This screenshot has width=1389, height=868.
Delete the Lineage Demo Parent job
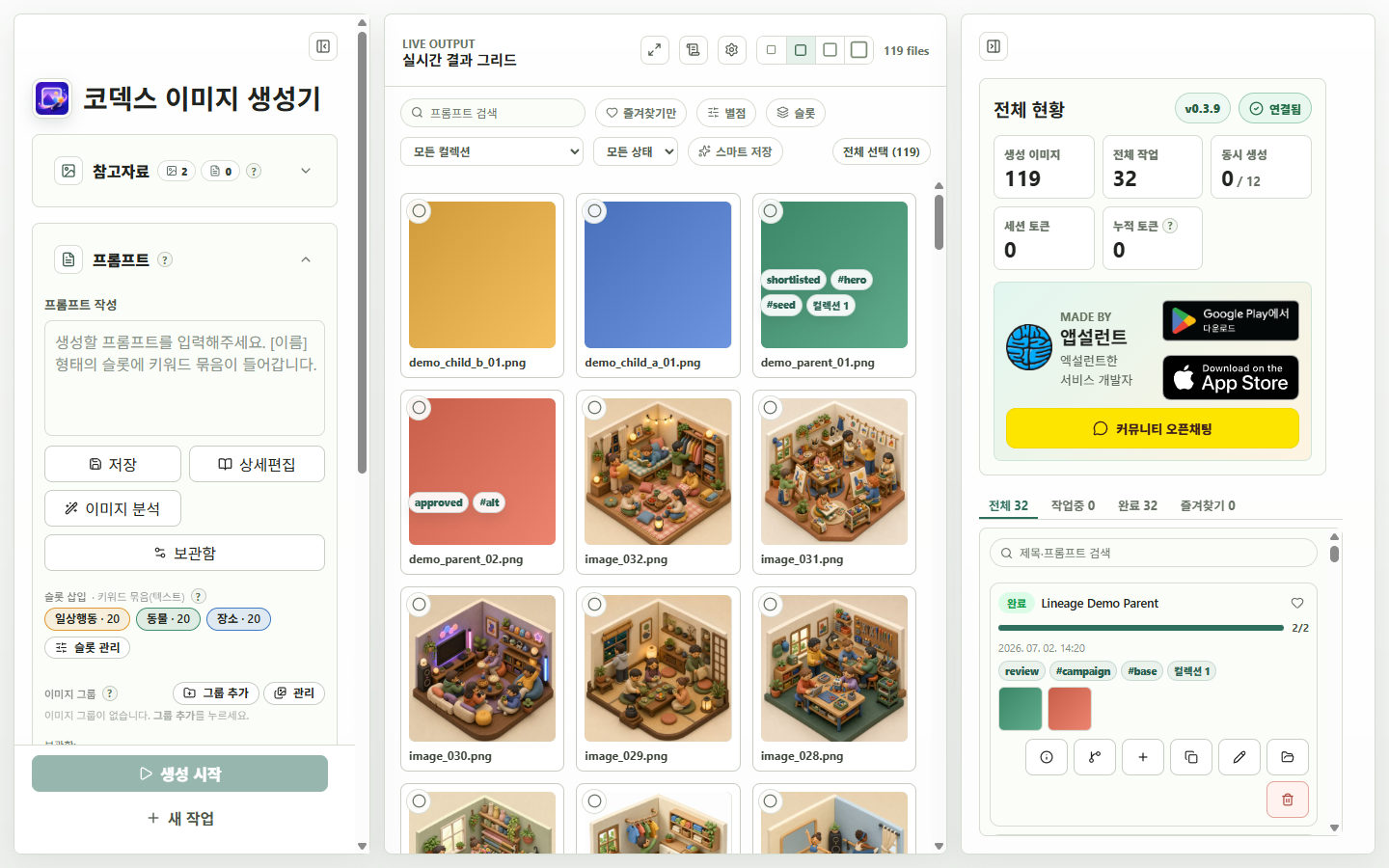pyautogui.click(x=1288, y=800)
